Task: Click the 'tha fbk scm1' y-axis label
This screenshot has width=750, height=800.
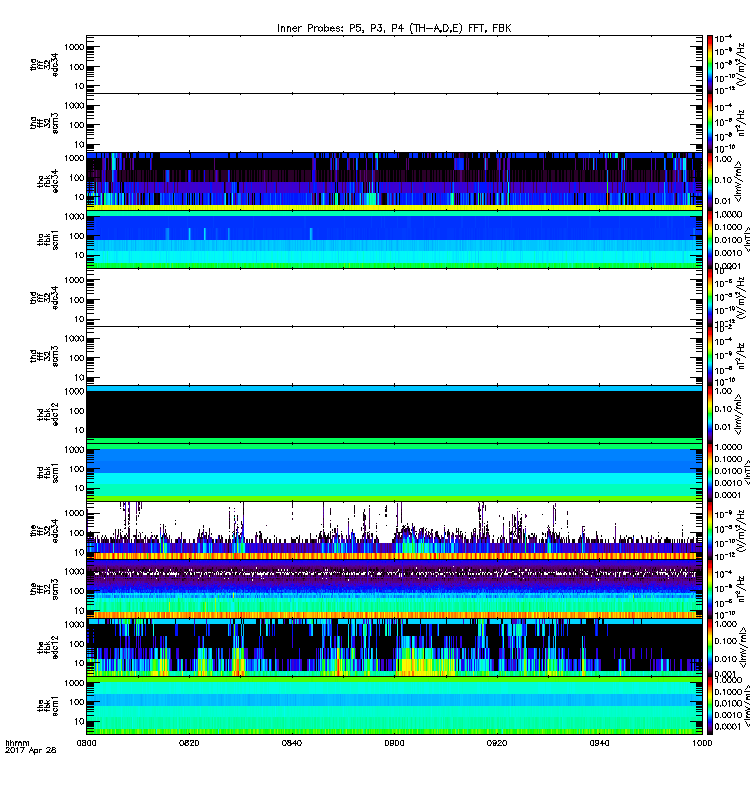Action: point(48,240)
